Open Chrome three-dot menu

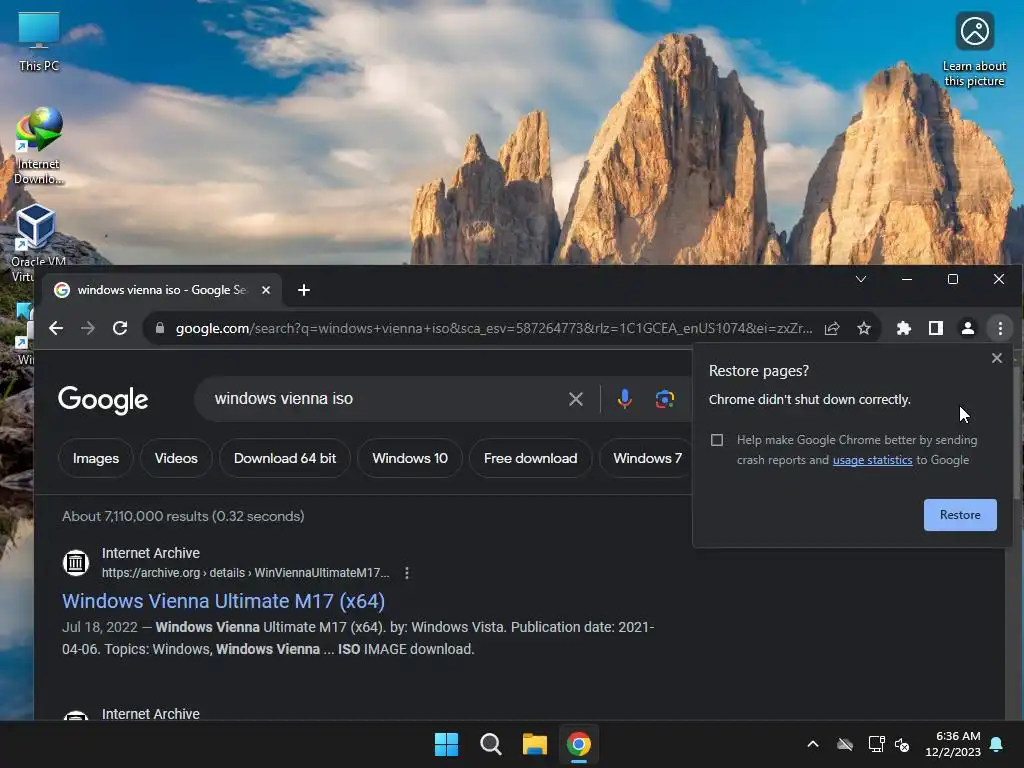[x=1000, y=328]
